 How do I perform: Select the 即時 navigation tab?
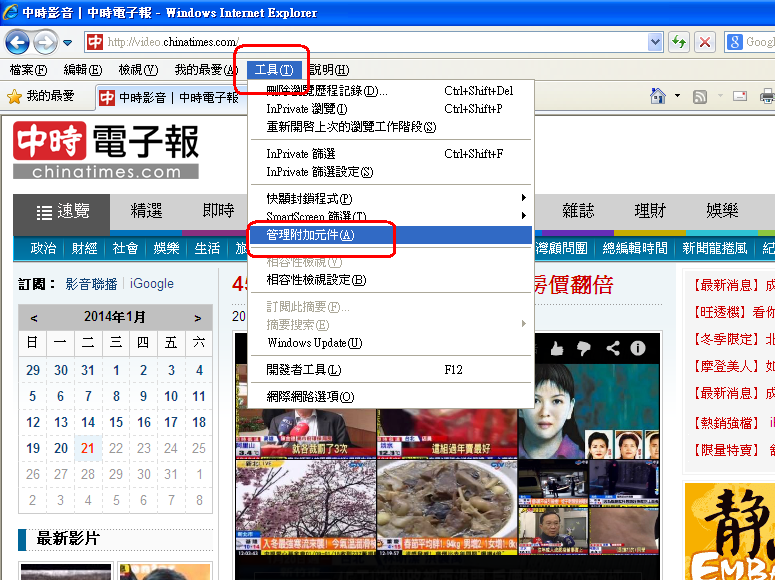(218, 211)
